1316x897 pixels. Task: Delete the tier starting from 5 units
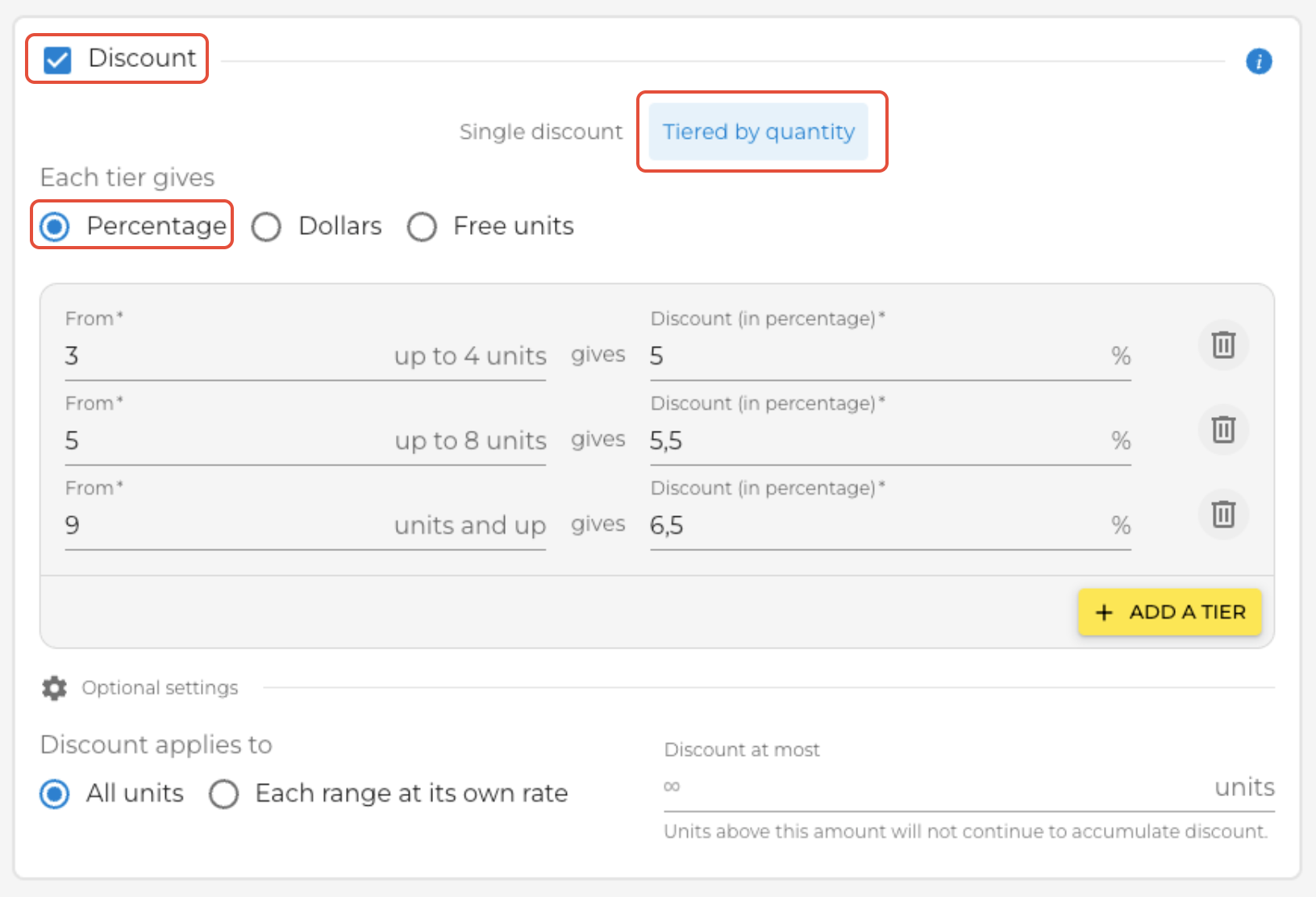[1223, 429]
